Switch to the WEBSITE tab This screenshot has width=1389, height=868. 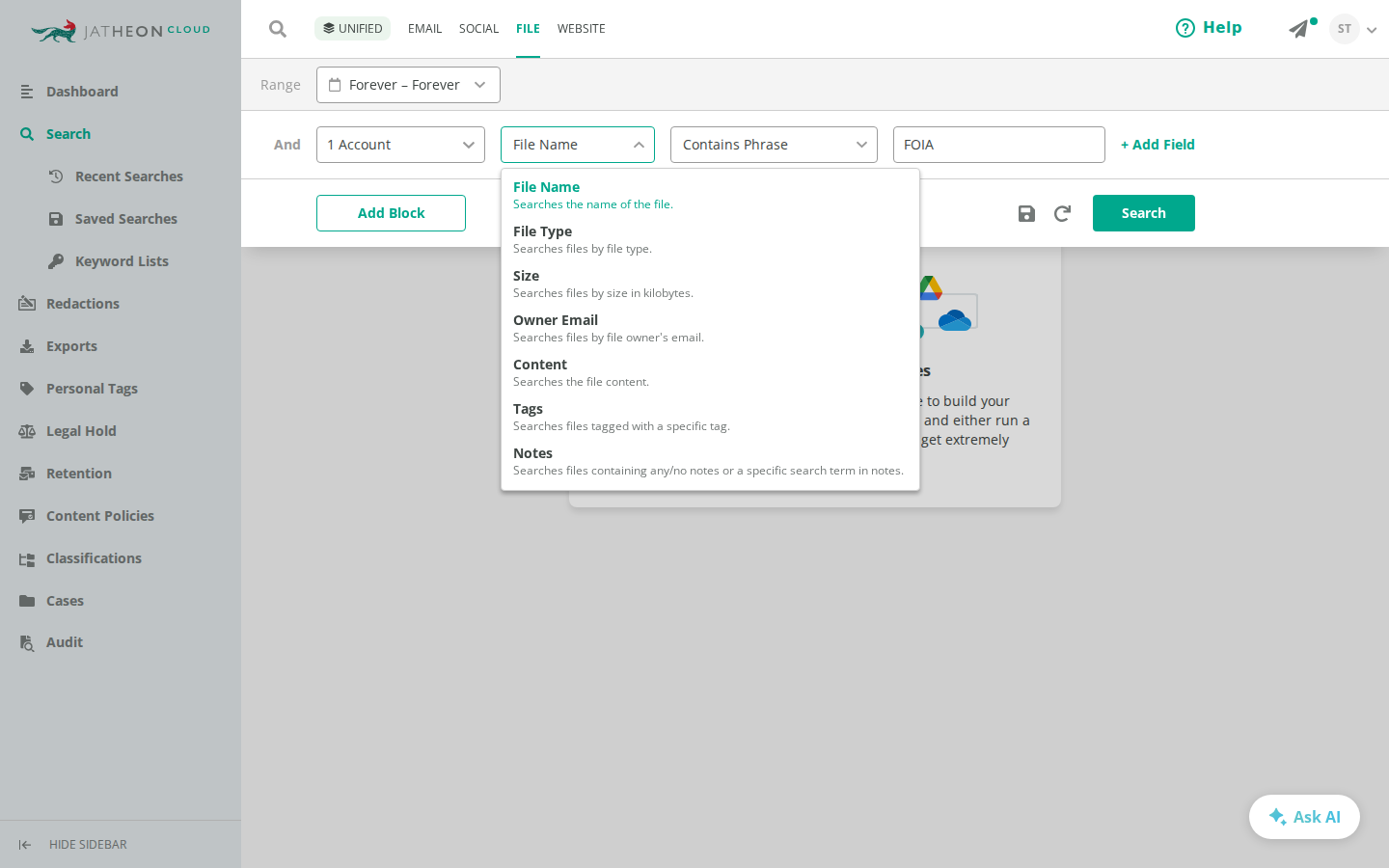point(582,29)
